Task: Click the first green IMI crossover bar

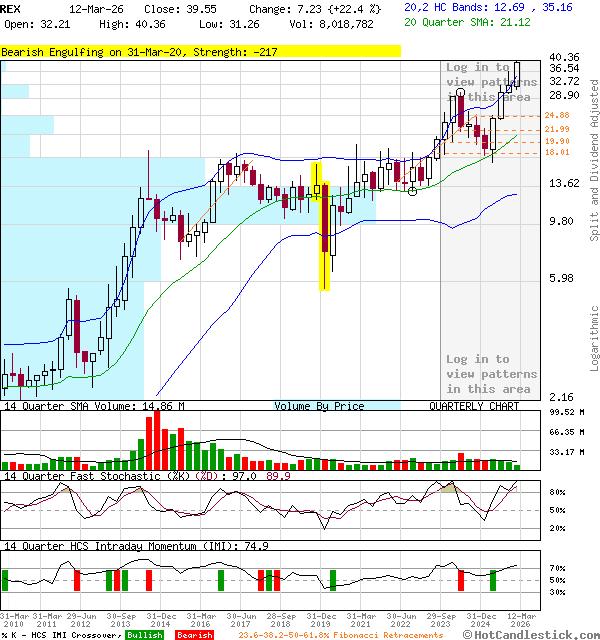Action: 4,580
